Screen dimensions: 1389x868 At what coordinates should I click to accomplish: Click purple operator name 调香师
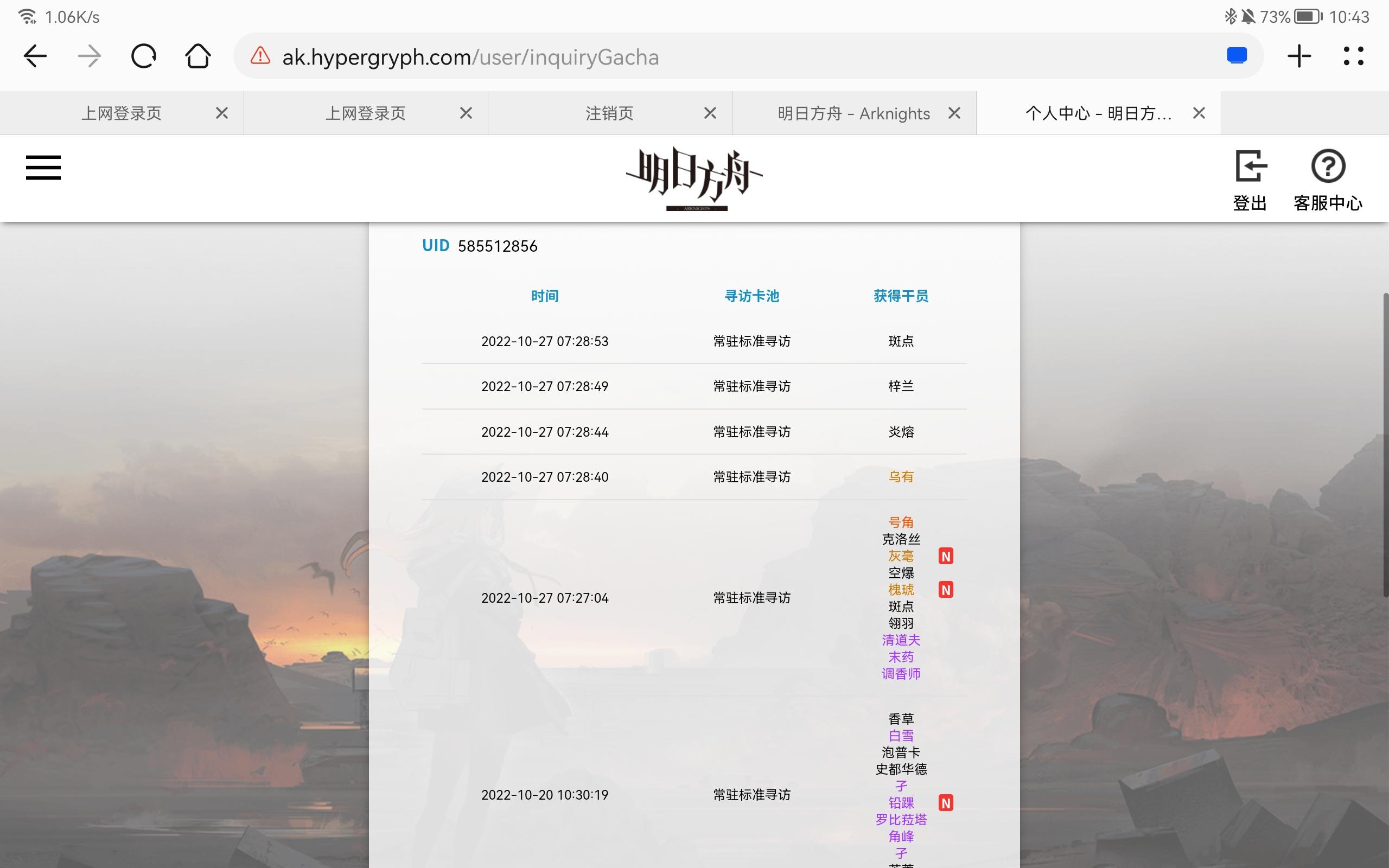[x=901, y=674]
